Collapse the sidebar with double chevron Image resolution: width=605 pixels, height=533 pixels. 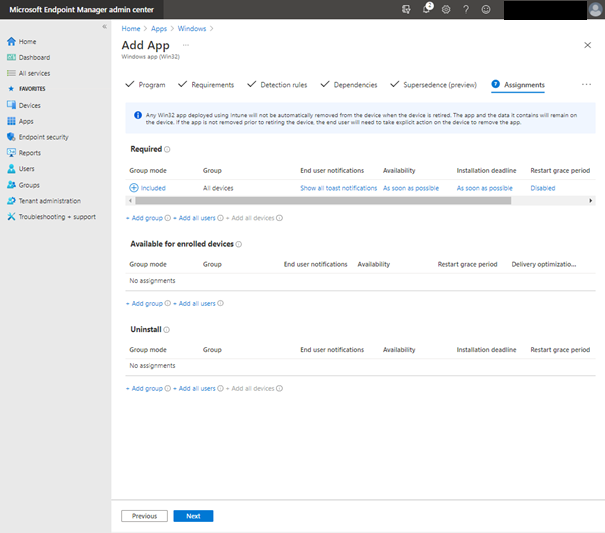pos(104,27)
